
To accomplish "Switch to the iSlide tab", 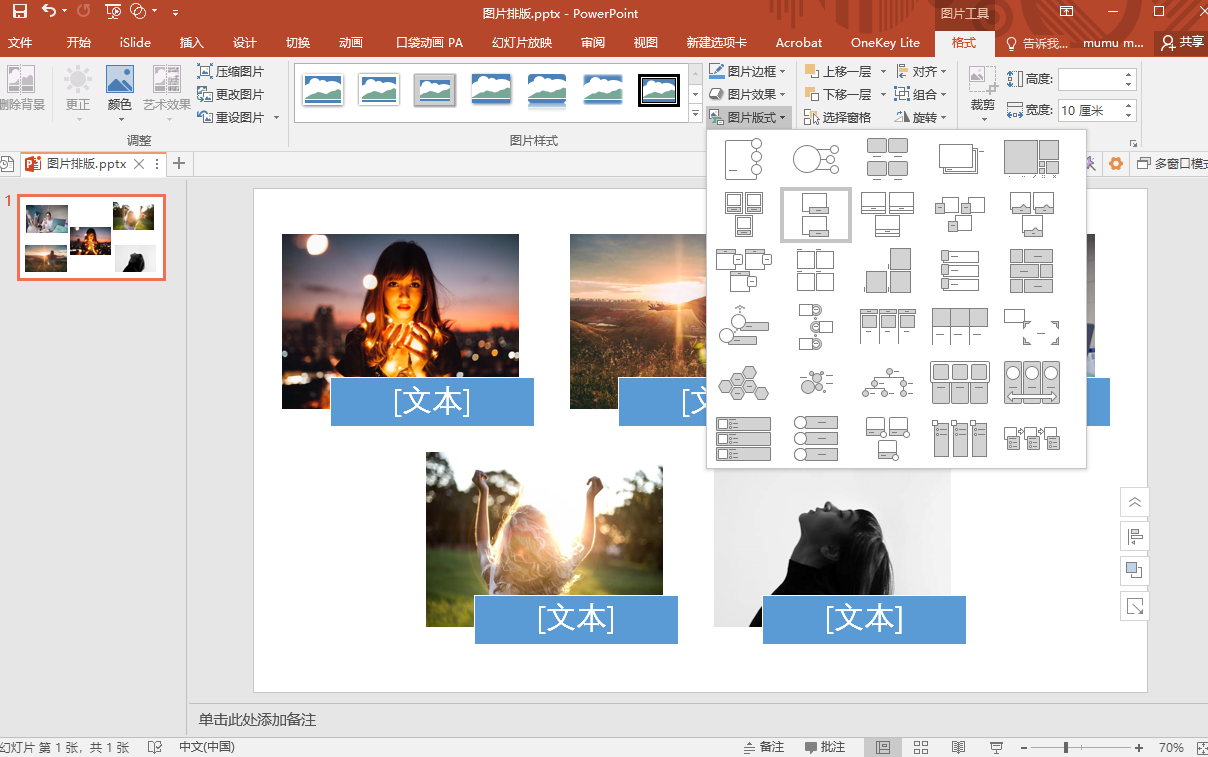I will coord(135,42).
